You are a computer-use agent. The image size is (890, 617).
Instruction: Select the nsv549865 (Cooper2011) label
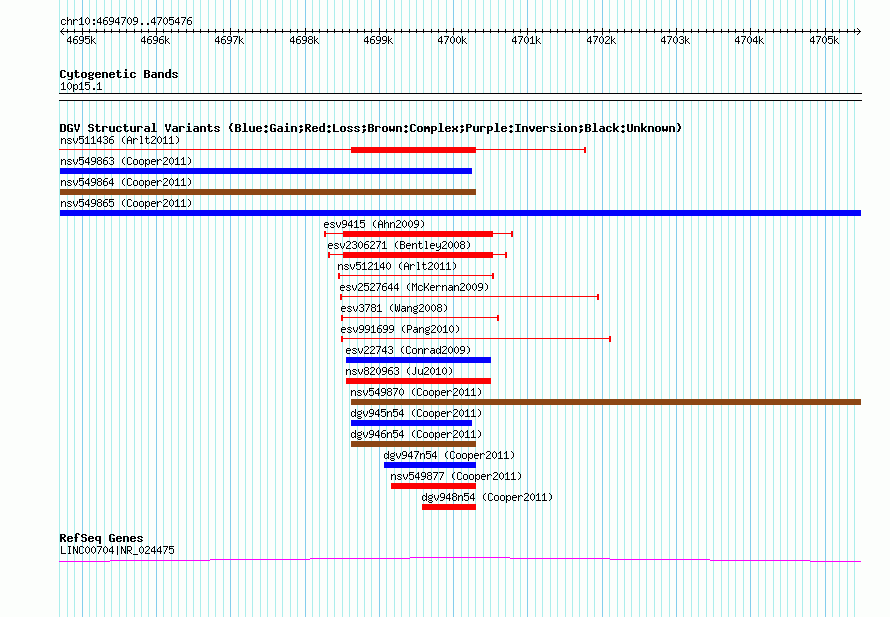(126, 203)
